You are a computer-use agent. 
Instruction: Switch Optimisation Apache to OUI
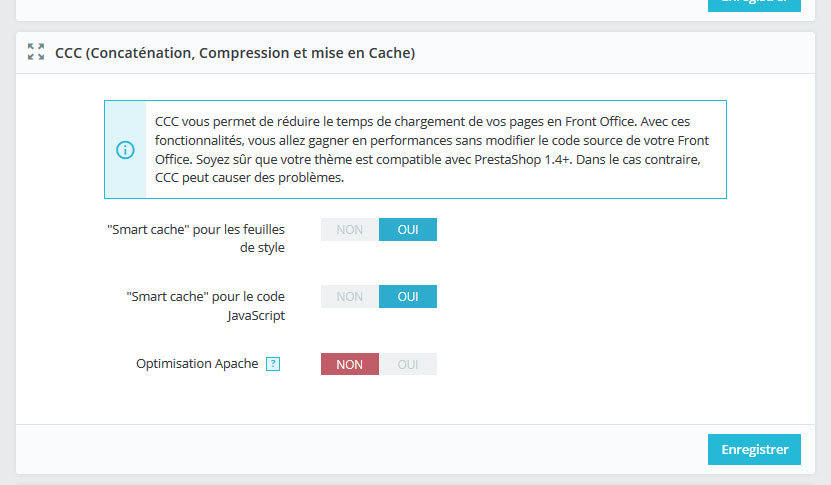pyautogui.click(x=408, y=364)
